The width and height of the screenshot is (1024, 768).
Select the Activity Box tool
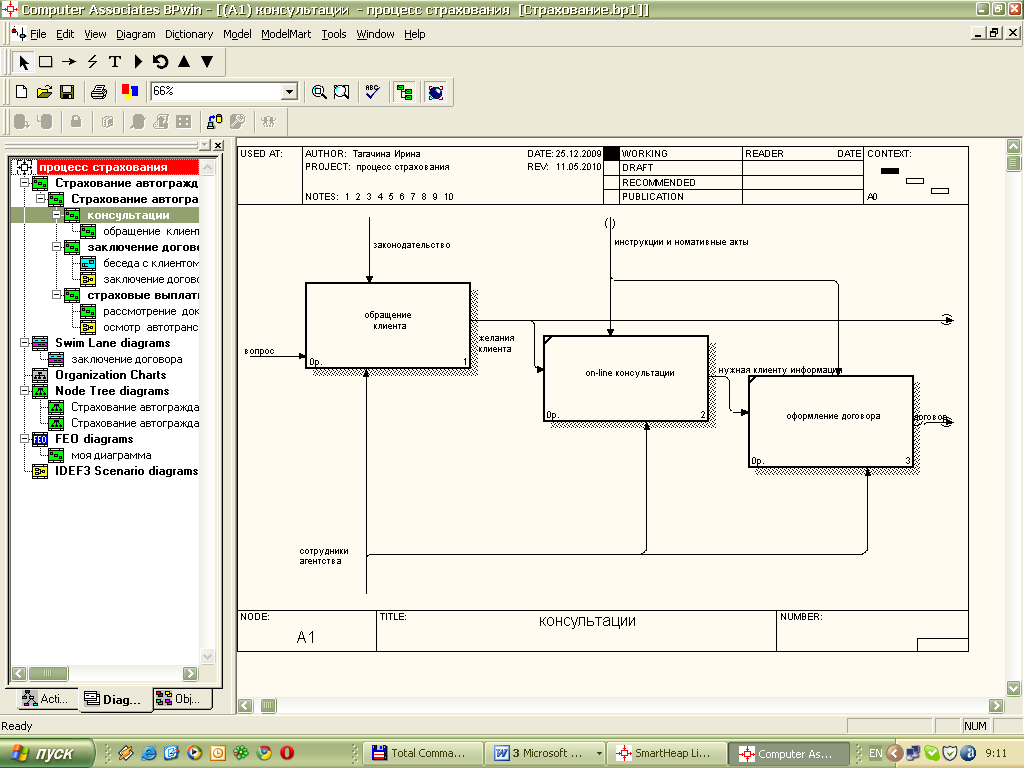pos(46,62)
